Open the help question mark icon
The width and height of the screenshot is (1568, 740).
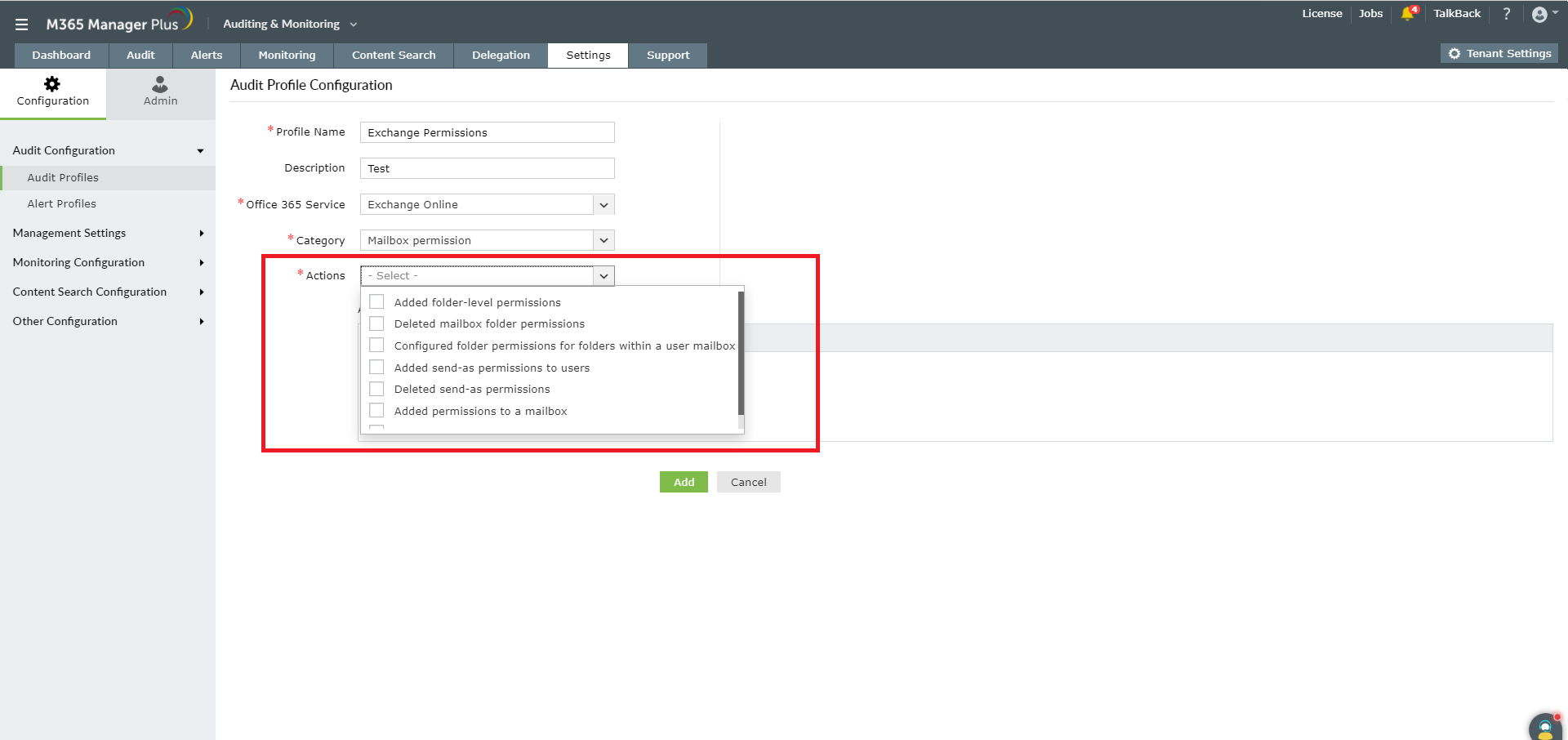pos(1507,14)
